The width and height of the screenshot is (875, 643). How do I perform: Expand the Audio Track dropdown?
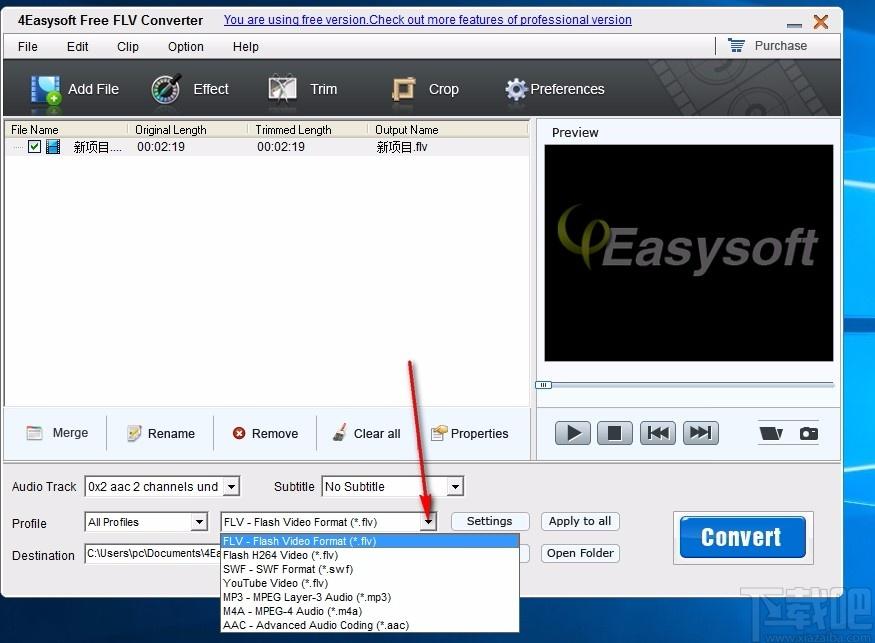point(232,487)
